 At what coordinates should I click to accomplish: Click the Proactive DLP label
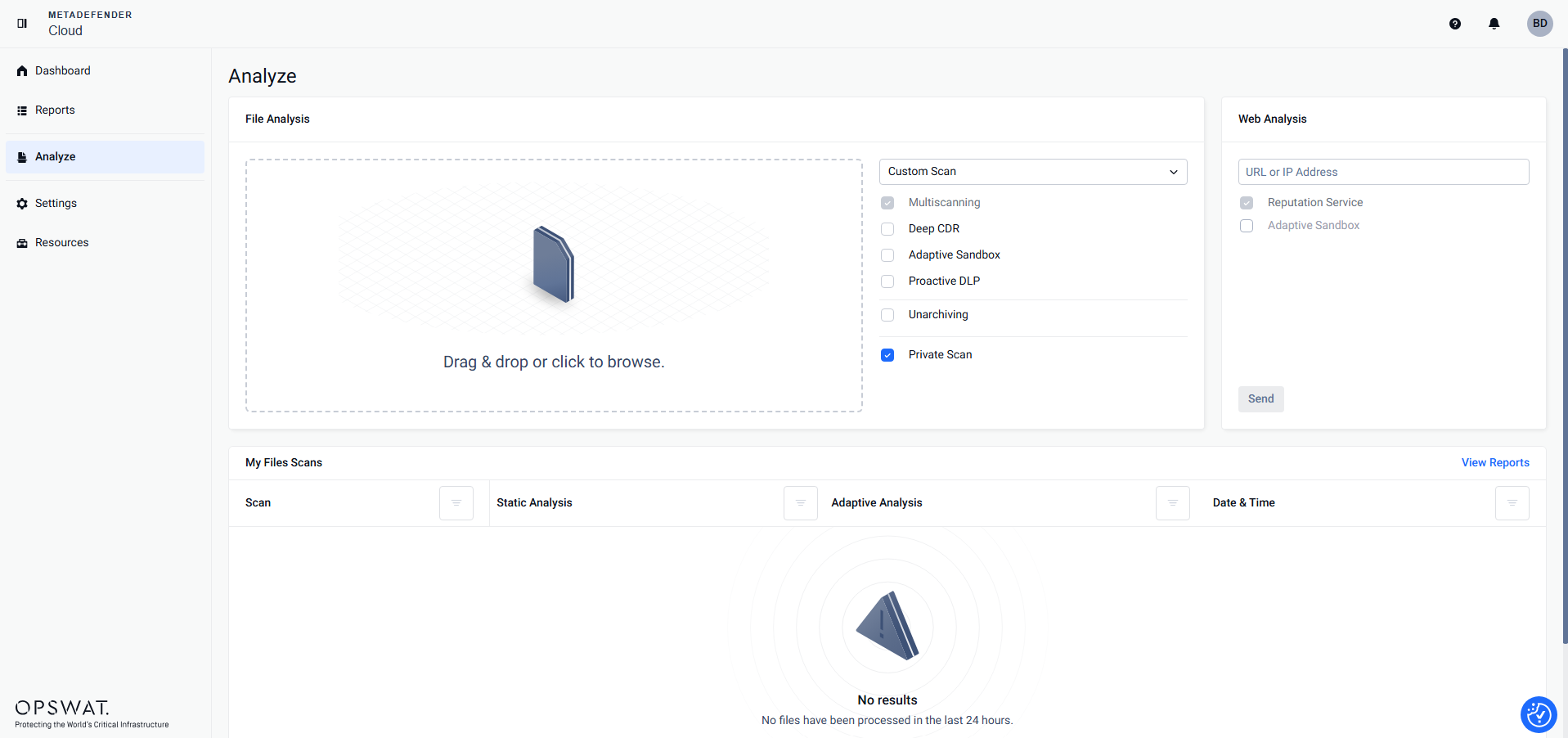[944, 281]
